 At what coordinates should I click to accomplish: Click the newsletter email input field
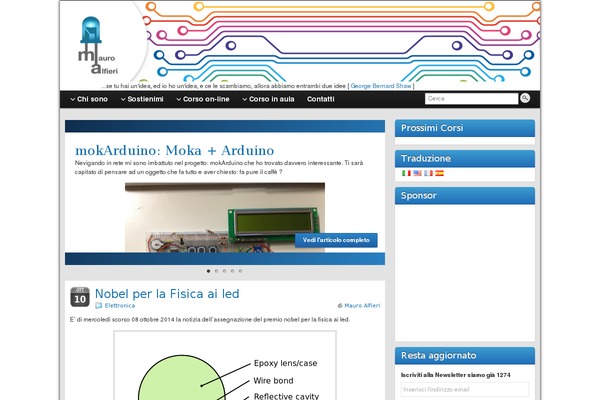coord(465,390)
